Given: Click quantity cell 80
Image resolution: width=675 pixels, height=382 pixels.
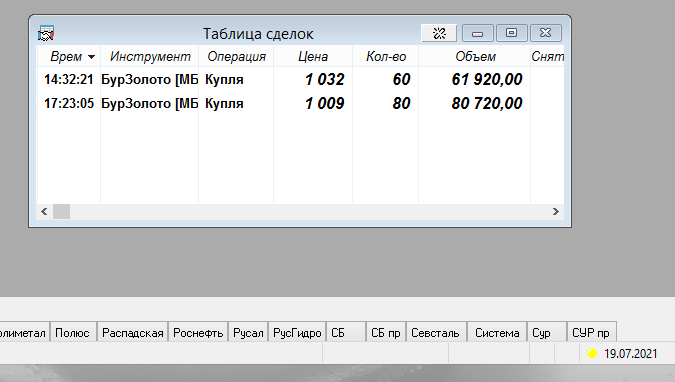Looking at the screenshot, I should point(401,103).
